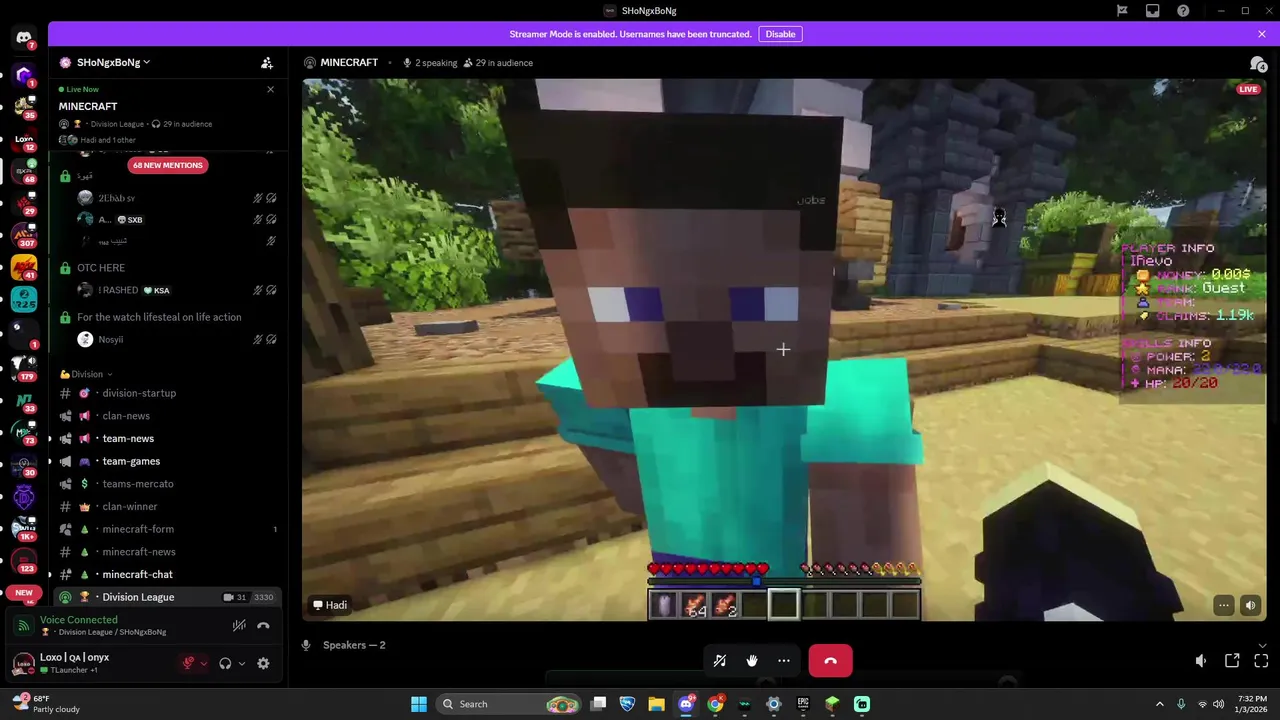1280x720 pixels.
Task: Dismiss the Streamer Mode banner with X
Action: coord(1262,34)
